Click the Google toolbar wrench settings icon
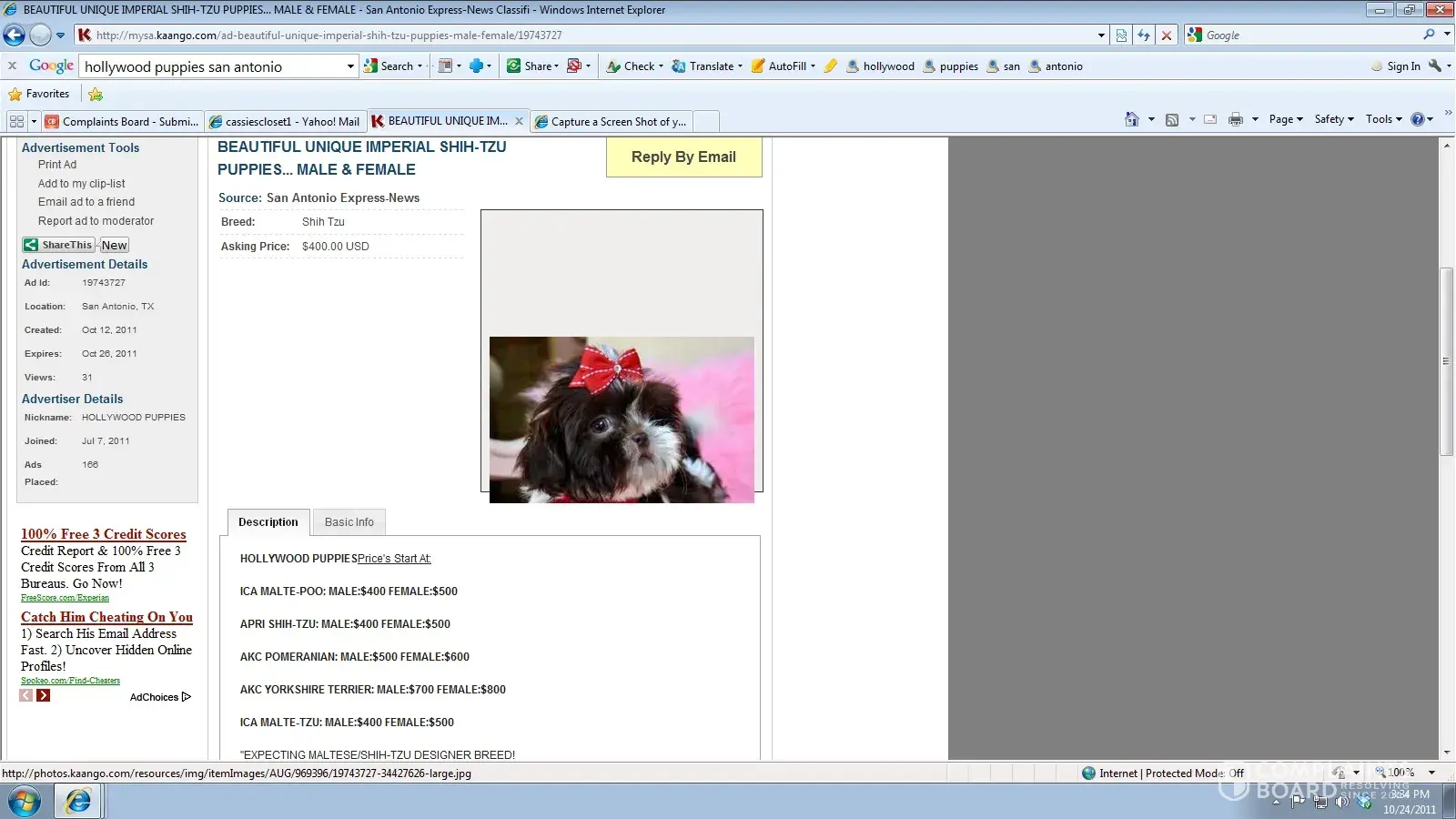Screen dimensions: 1456x819 pos(1435,66)
